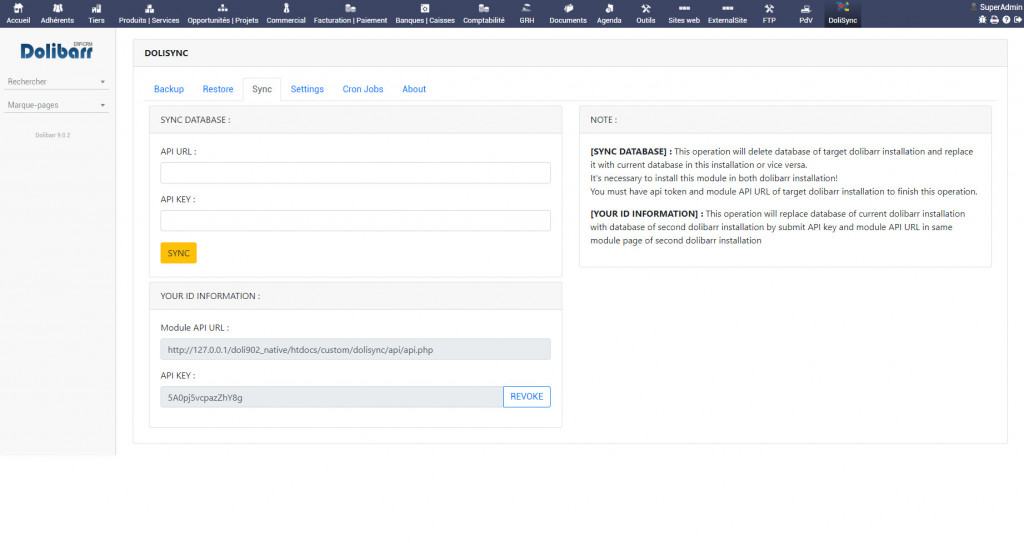Image resolution: width=1024 pixels, height=543 pixels.
Task: Switch to the Restore tab
Action: pyautogui.click(x=217, y=89)
